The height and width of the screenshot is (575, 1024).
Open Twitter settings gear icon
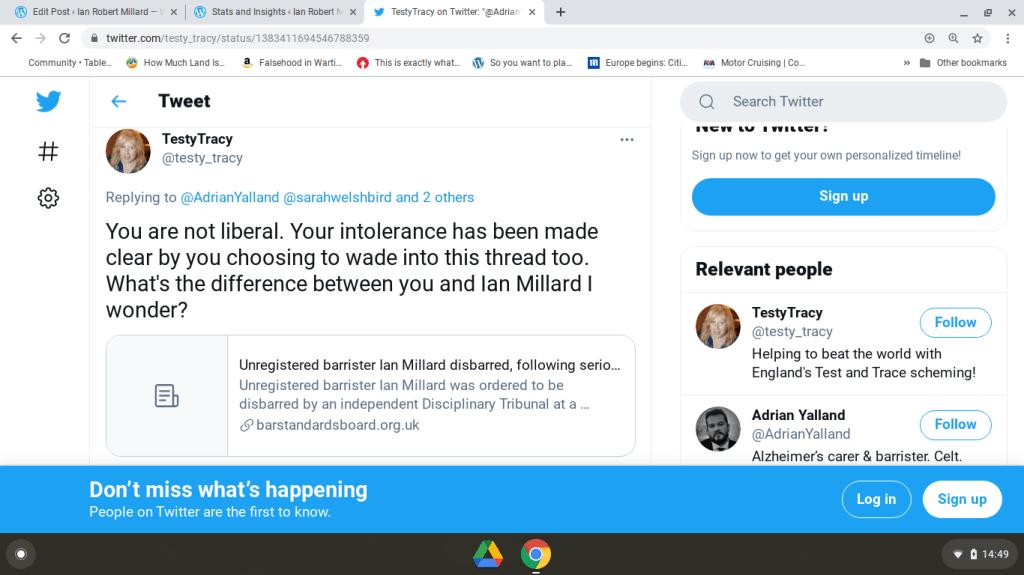pos(48,198)
